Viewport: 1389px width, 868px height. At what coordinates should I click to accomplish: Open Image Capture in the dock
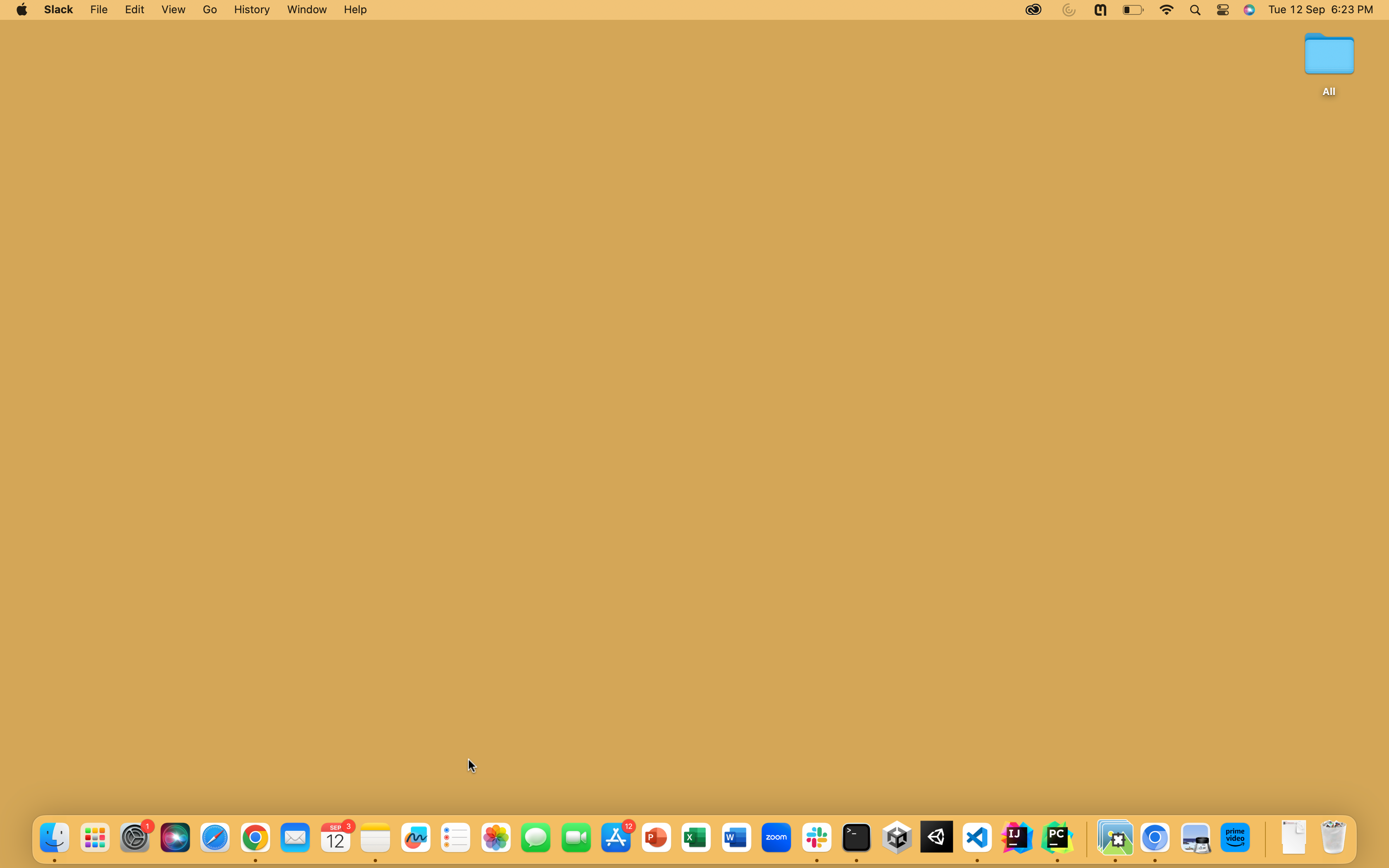tap(1196, 838)
